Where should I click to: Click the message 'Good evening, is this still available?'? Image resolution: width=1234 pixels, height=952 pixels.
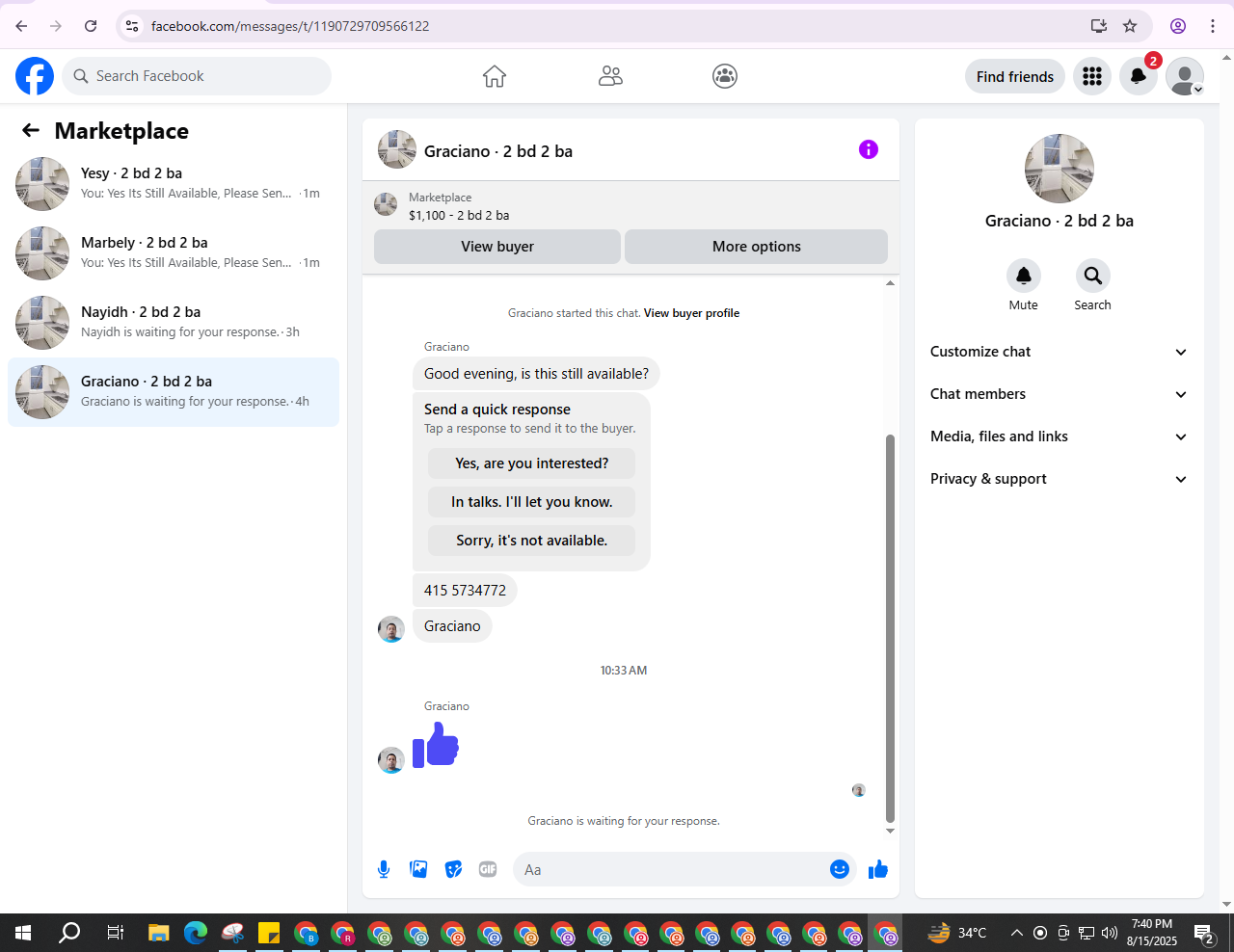pos(537,374)
